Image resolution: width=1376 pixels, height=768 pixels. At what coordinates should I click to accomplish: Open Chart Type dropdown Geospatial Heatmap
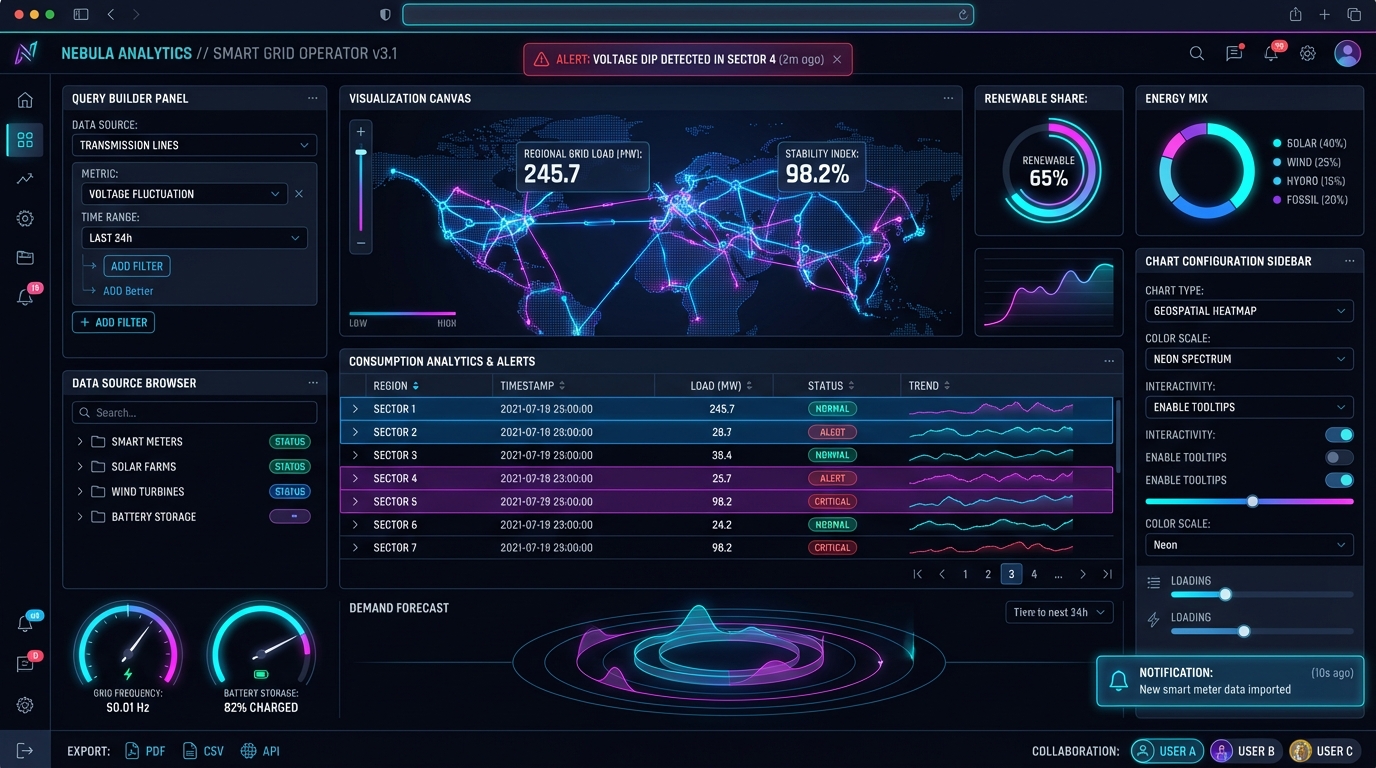point(1248,311)
